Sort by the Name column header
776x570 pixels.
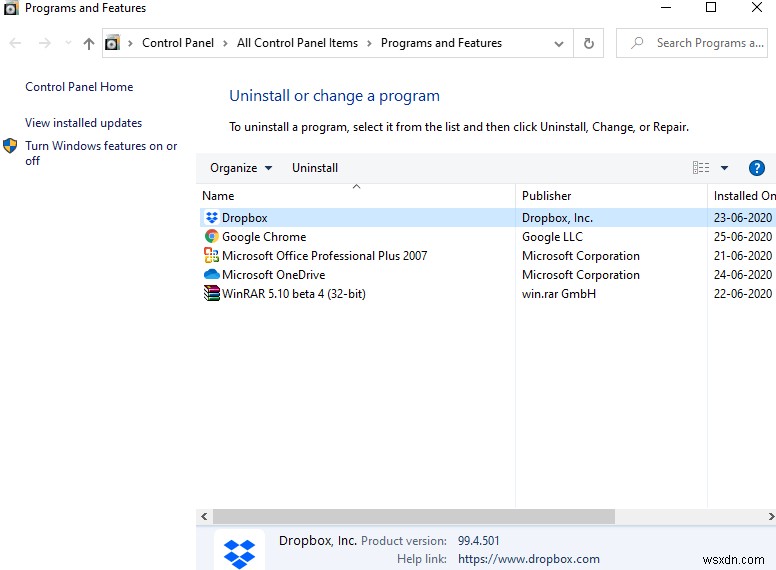pyautogui.click(x=356, y=195)
